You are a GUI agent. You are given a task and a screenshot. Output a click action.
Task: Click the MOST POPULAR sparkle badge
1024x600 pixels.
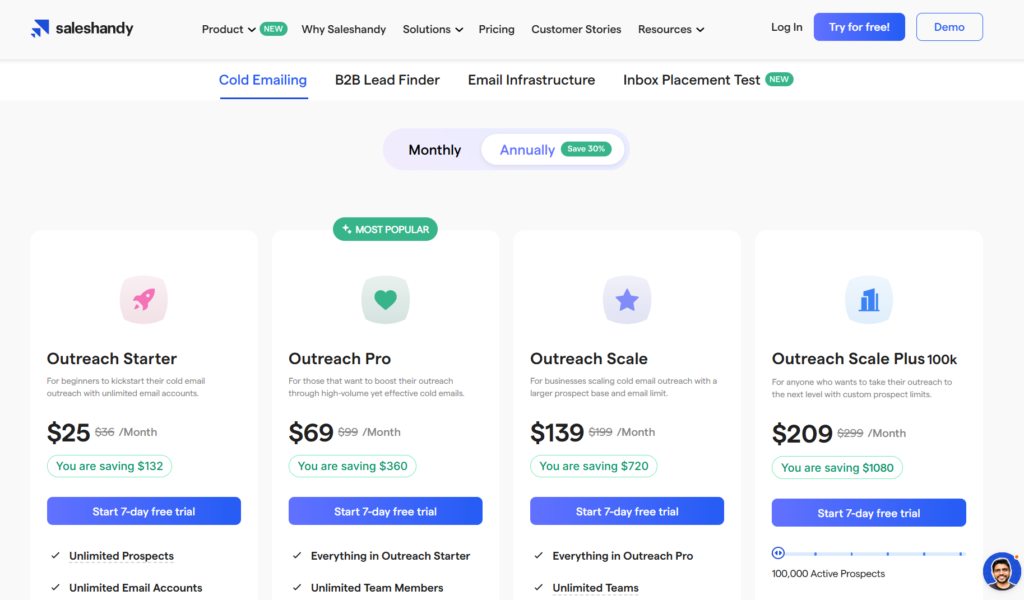pyautogui.click(x=385, y=229)
